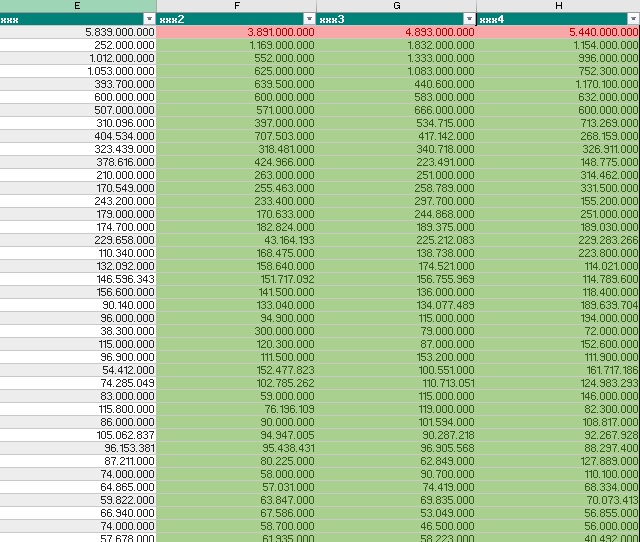Select cell with value 268.159.000
640x542 pixels.
(558, 136)
